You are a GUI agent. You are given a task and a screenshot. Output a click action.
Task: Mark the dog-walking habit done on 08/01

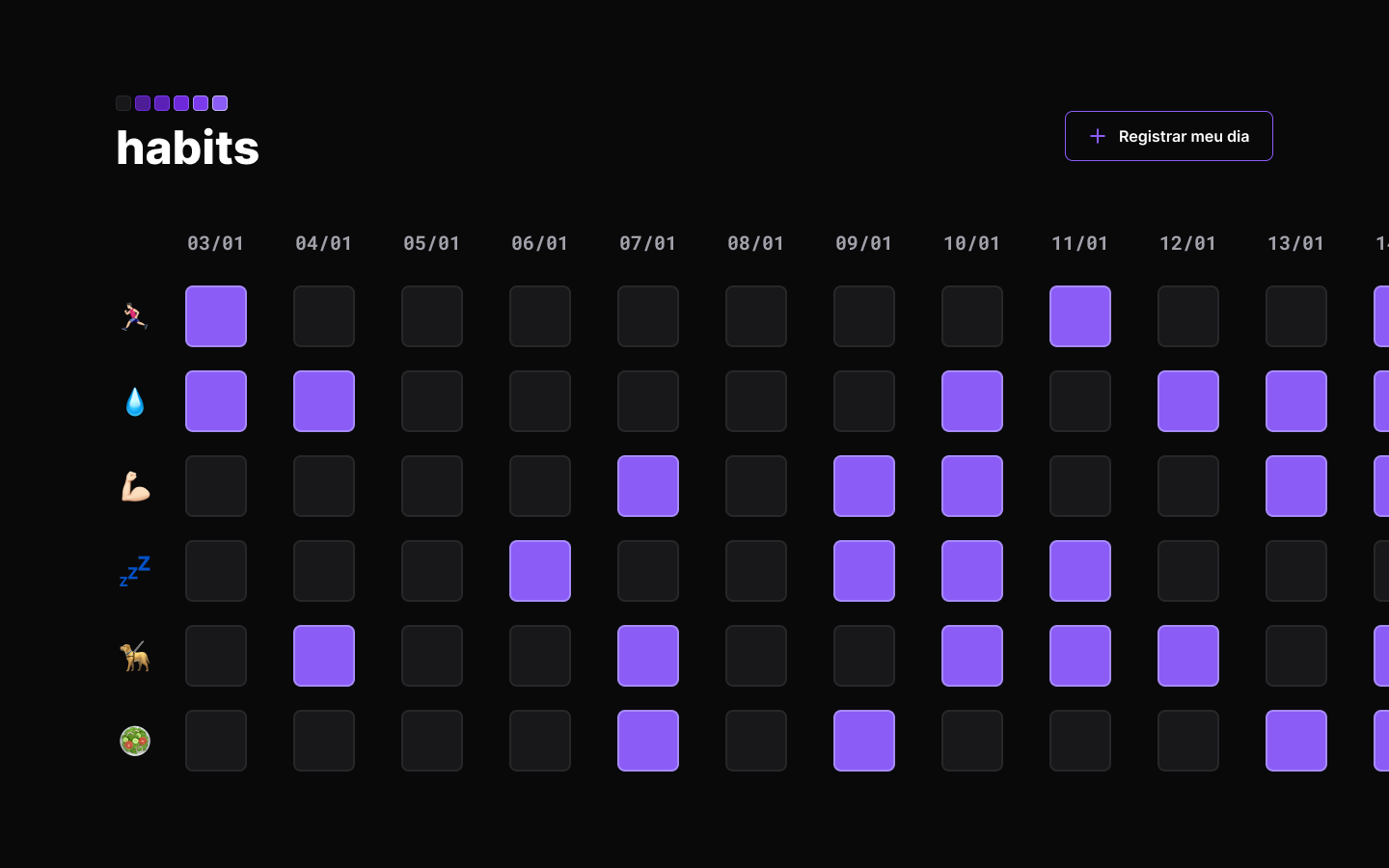point(756,656)
